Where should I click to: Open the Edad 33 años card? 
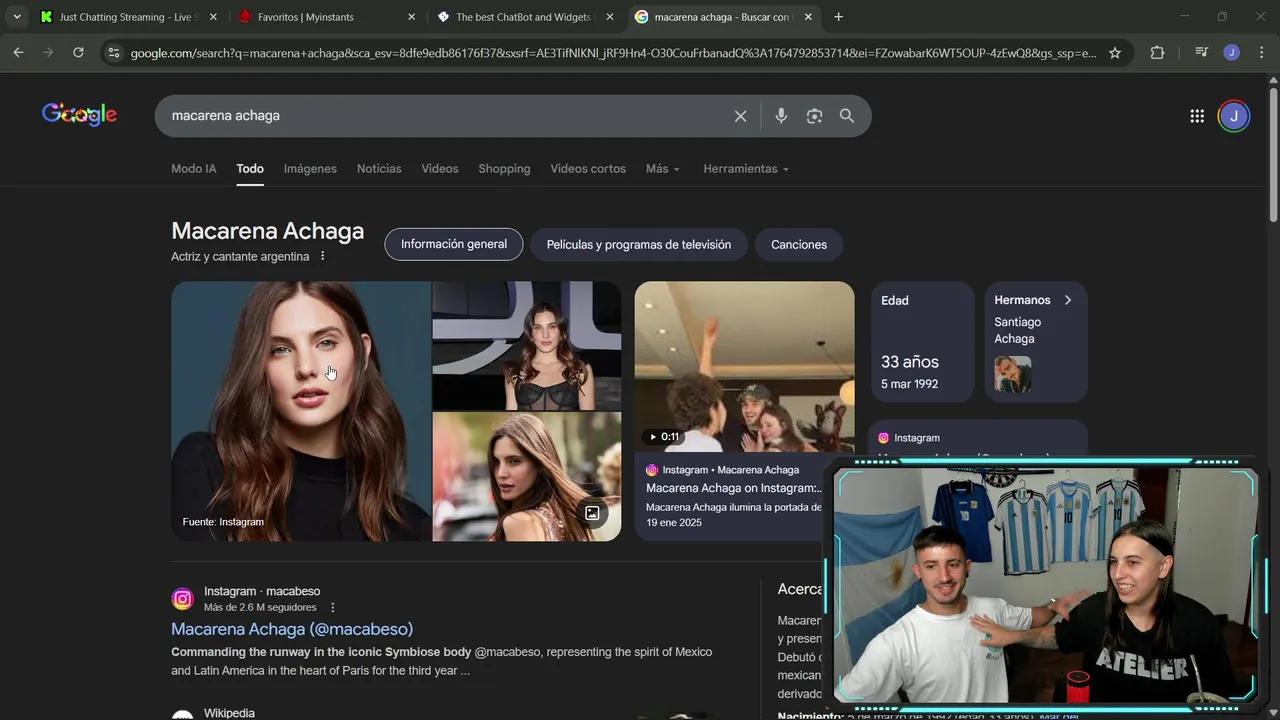click(921, 342)
